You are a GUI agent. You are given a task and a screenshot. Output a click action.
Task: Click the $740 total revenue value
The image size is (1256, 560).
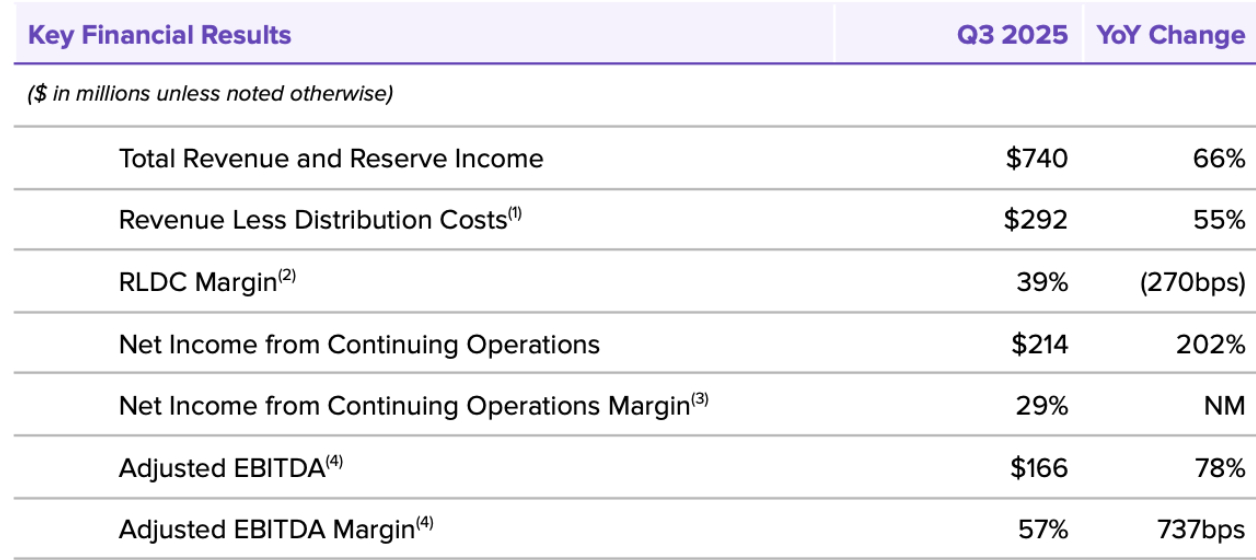coord(1036,158)
